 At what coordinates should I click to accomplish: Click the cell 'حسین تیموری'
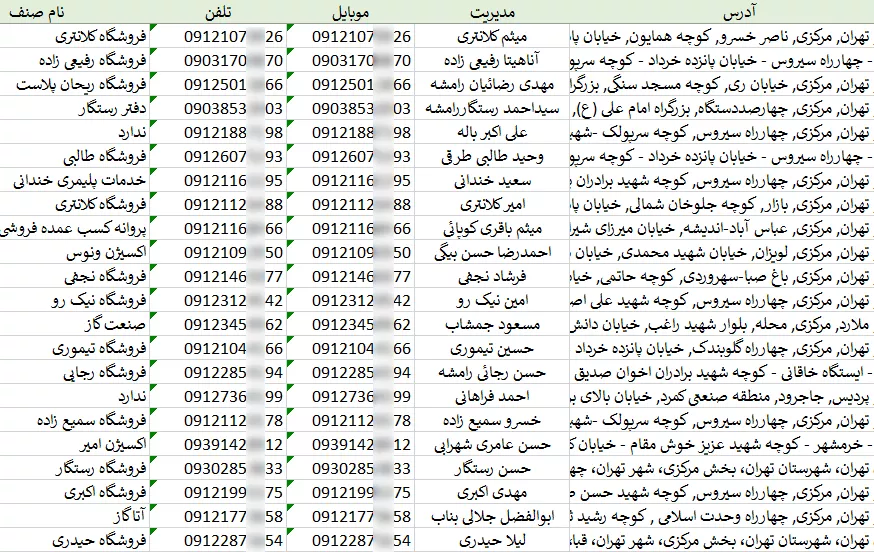[x=492, y=348]
